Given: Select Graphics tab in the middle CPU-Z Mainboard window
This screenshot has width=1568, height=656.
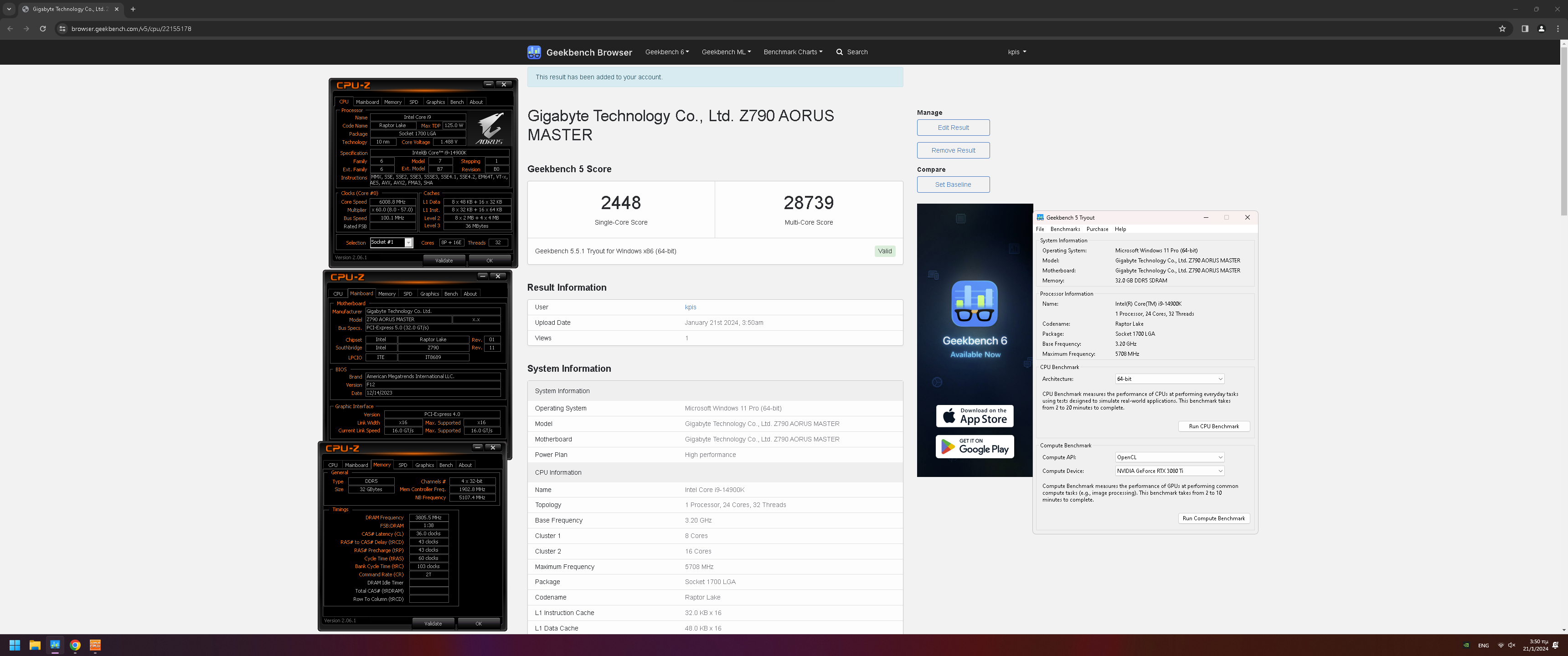Looking at the screenshot, I should pos(430,294).
